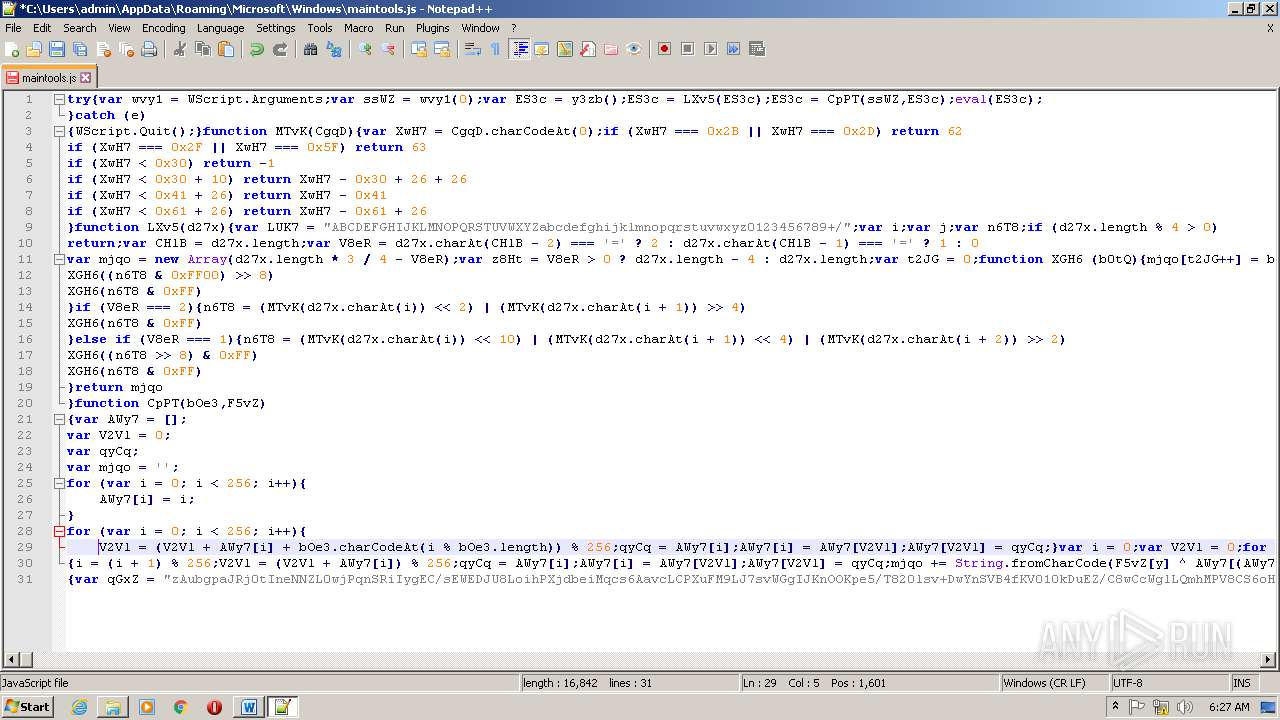Open Chrome from the taskbar
This screenshot has width=1280, height=720.
pos(180,707)
